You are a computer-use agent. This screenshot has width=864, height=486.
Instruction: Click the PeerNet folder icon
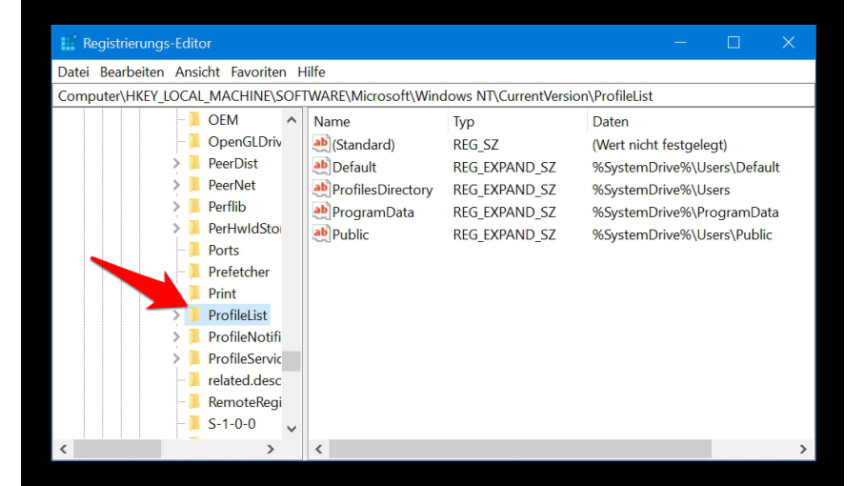point(195,185)
